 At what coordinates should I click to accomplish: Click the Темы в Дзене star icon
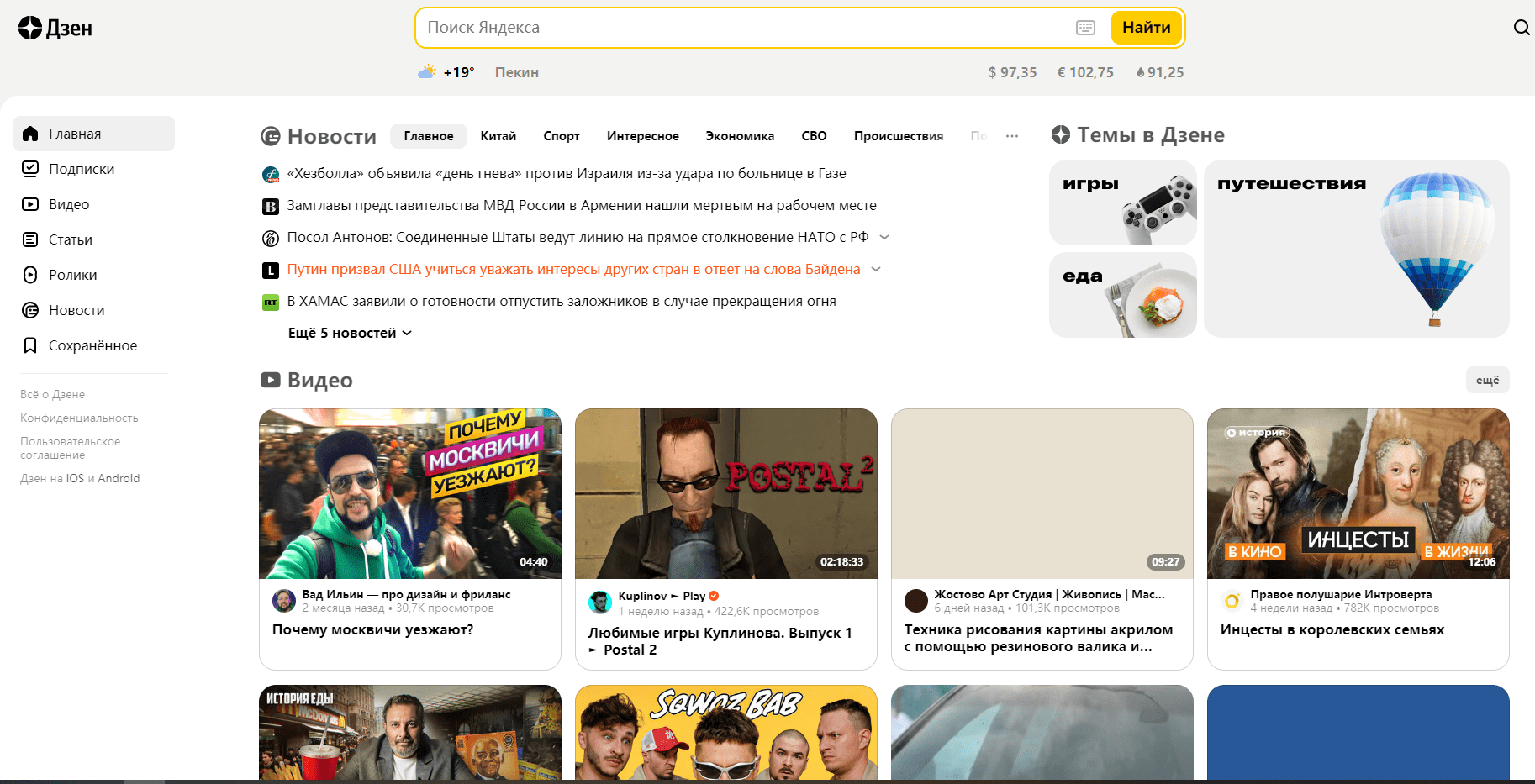[x=1061, y=134]
